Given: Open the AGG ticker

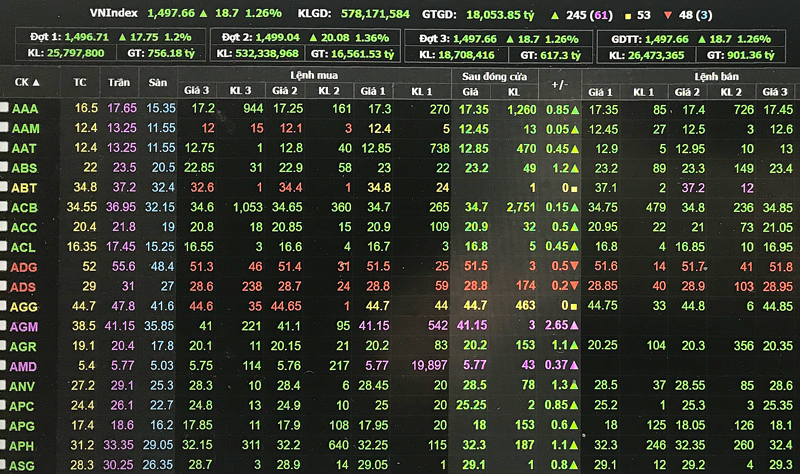Looking at the screenshot, I should point(23,307).
